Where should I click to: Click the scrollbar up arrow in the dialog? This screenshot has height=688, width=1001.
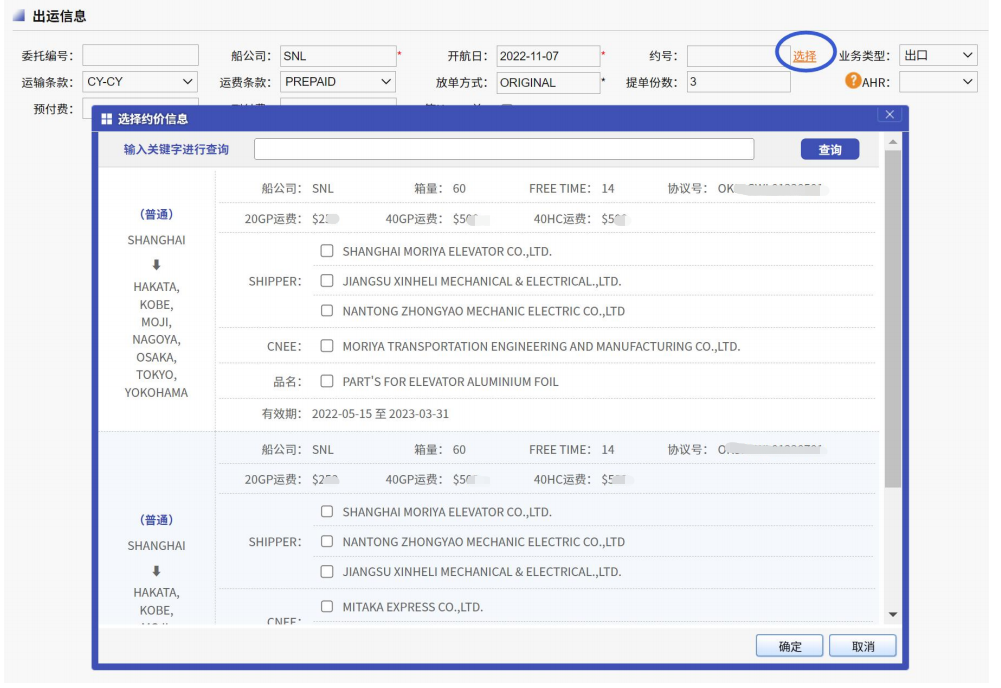click(892, 142)
